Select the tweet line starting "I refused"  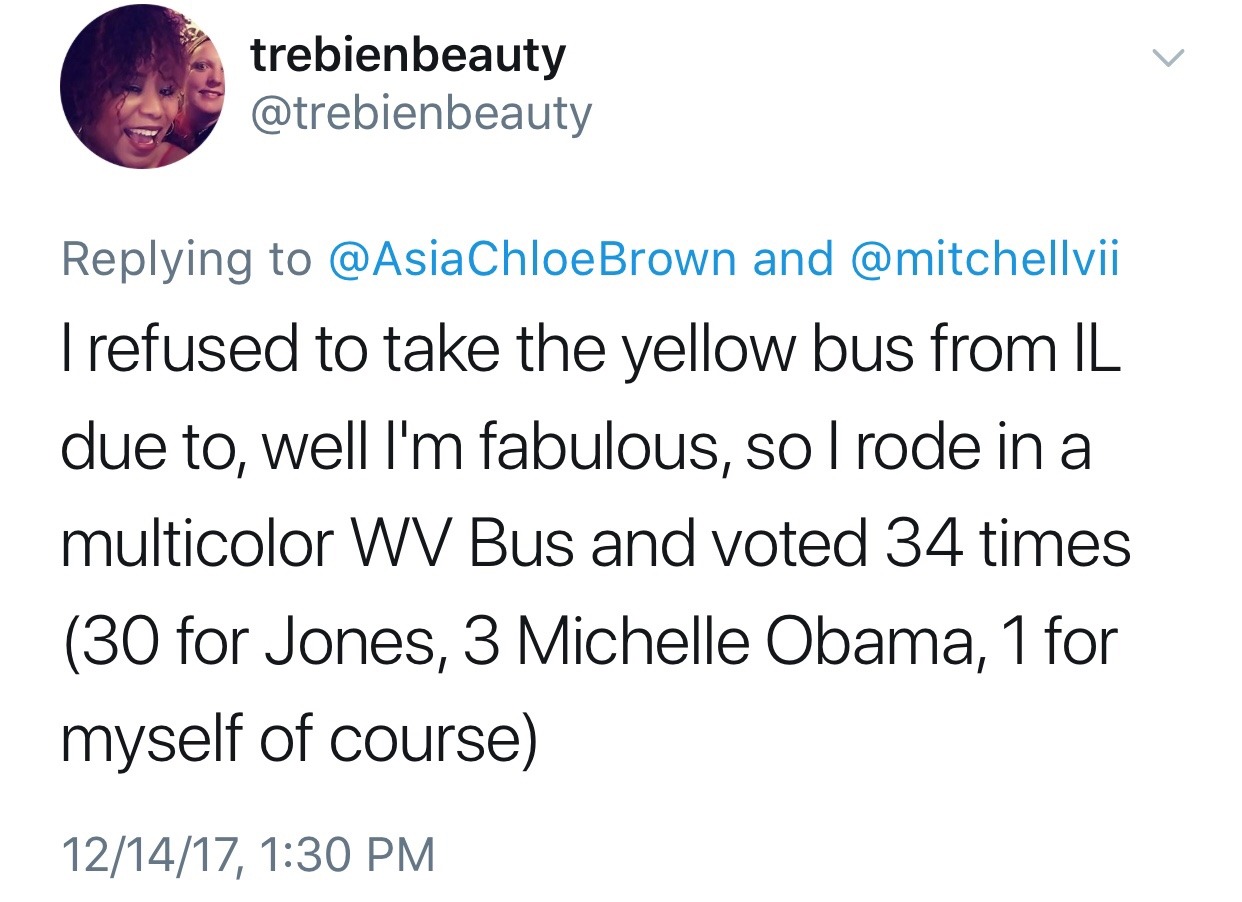pyautogui.click(x=590, y=354)
